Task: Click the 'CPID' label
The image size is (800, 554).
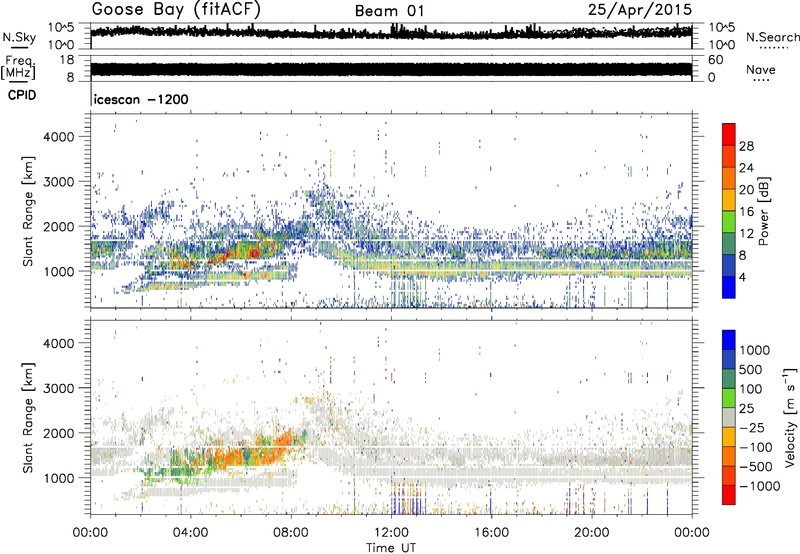Action: 22,95
